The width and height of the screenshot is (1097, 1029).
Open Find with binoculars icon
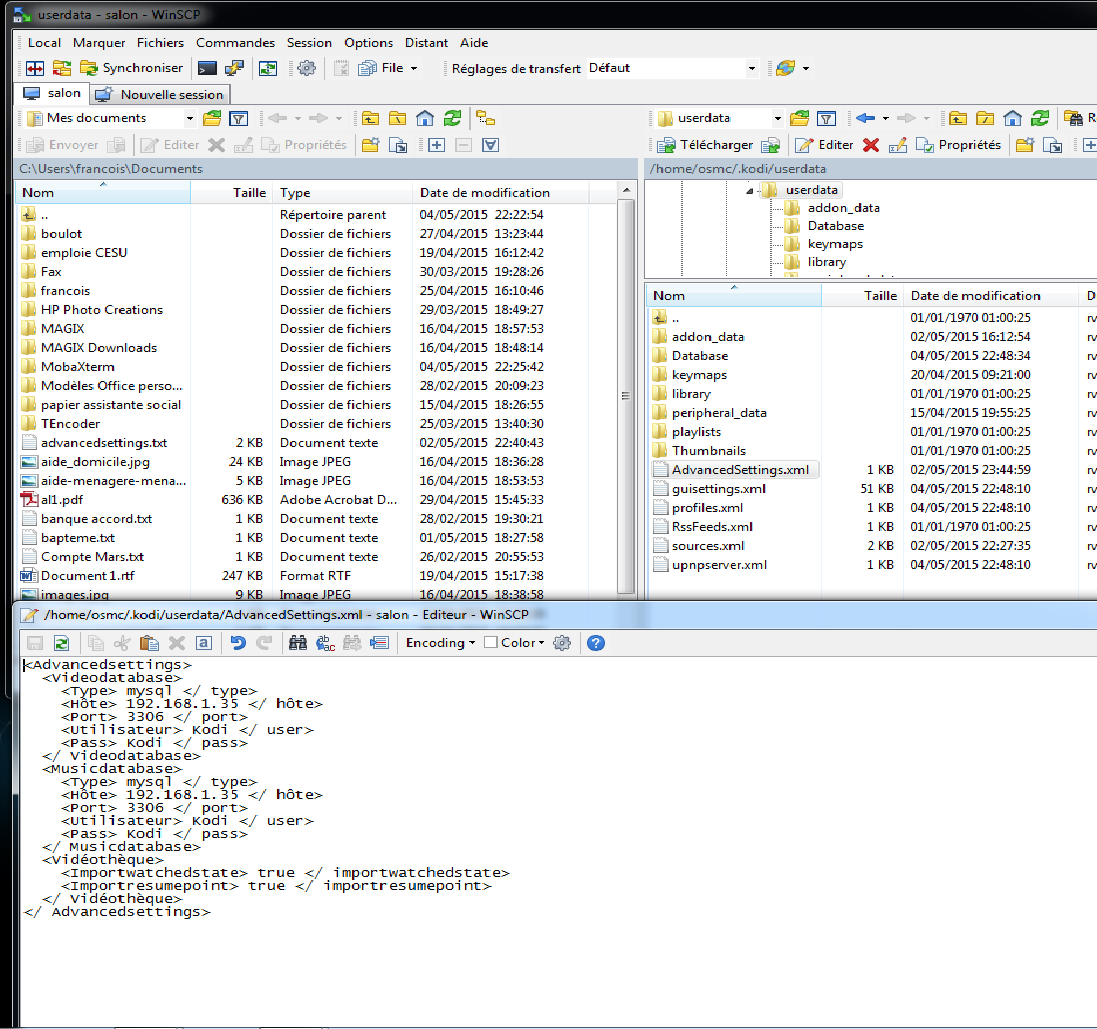(x=298, y=643)
